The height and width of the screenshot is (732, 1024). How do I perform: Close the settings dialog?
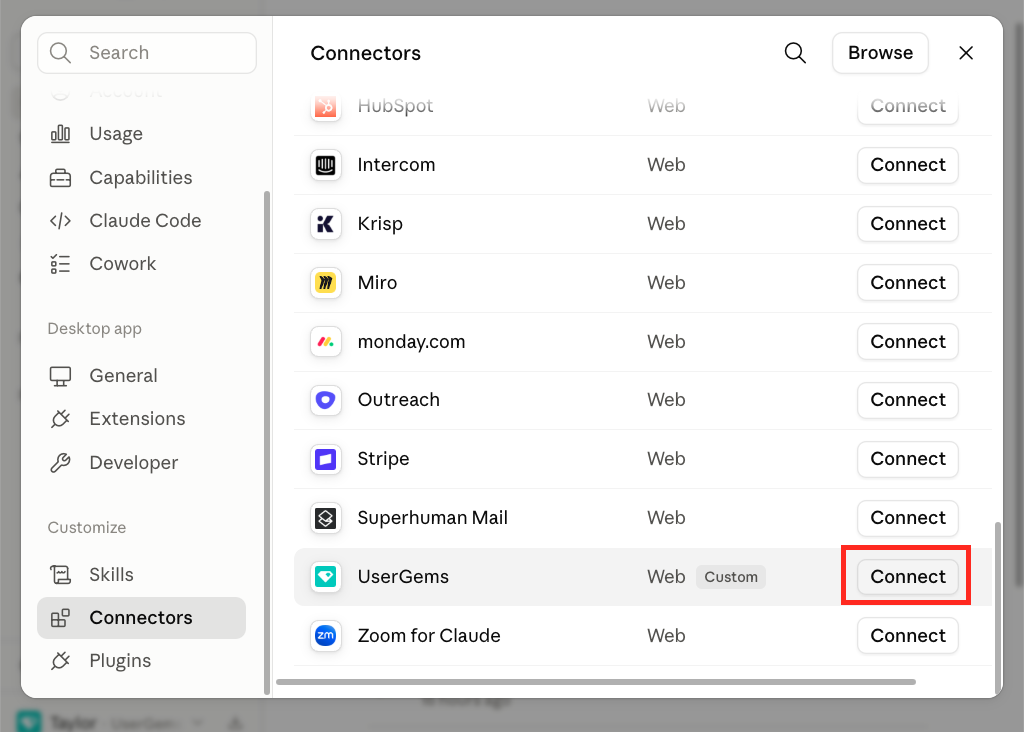[966, 53]
